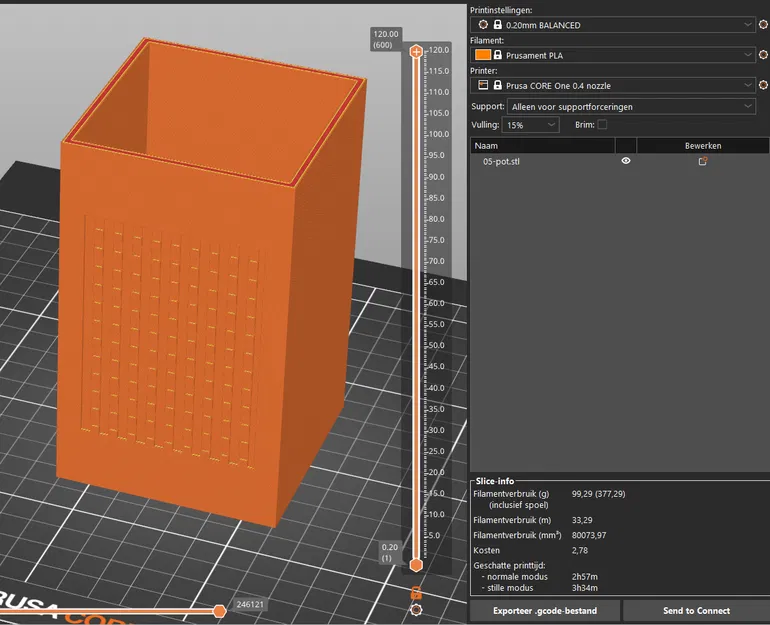Click the 120.00 (600) top layer label
Image resolution: width=770 pixels, height=625 pixels.
[386, 39]
